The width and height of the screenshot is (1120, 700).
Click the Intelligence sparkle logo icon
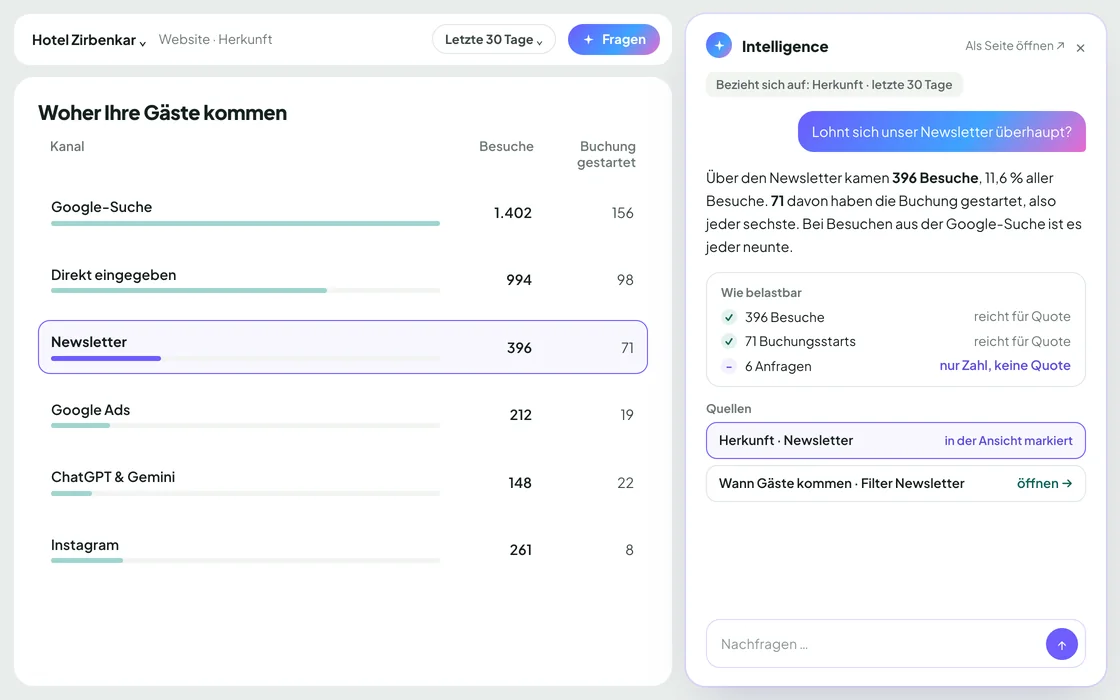(x=719, y=45)
